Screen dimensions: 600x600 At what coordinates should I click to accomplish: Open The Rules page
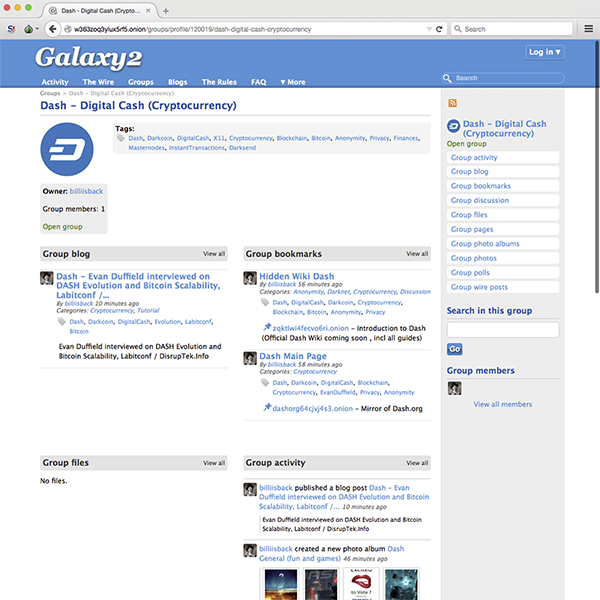point(219,82)
